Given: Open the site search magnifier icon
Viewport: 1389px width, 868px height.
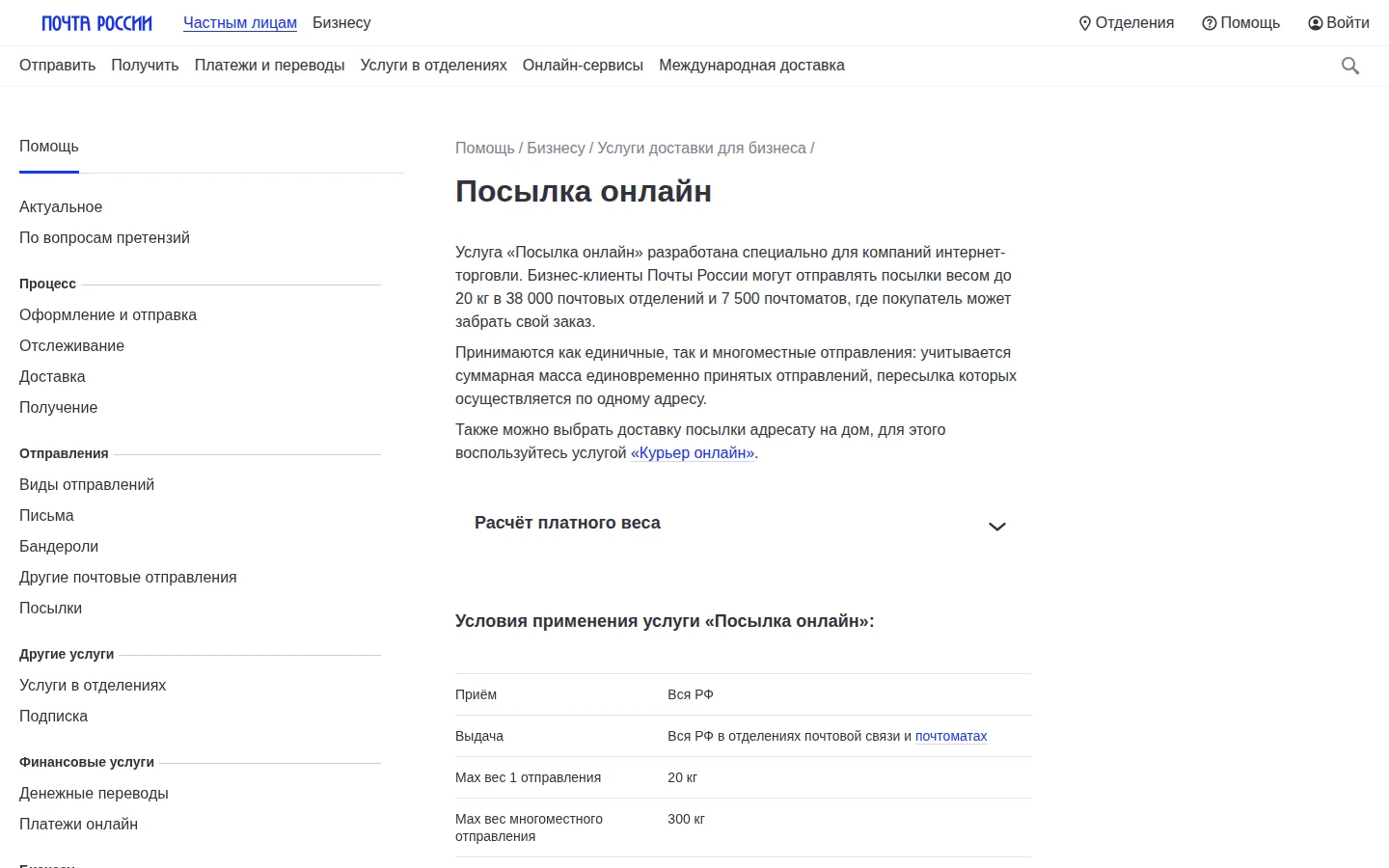Looking at the screenshot, I should point(1350,66).
